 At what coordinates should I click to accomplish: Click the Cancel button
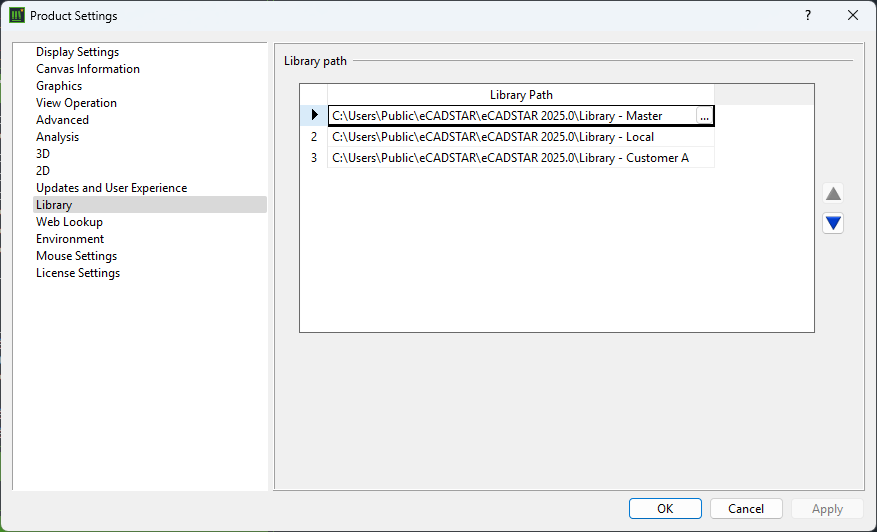click(745, 509)
